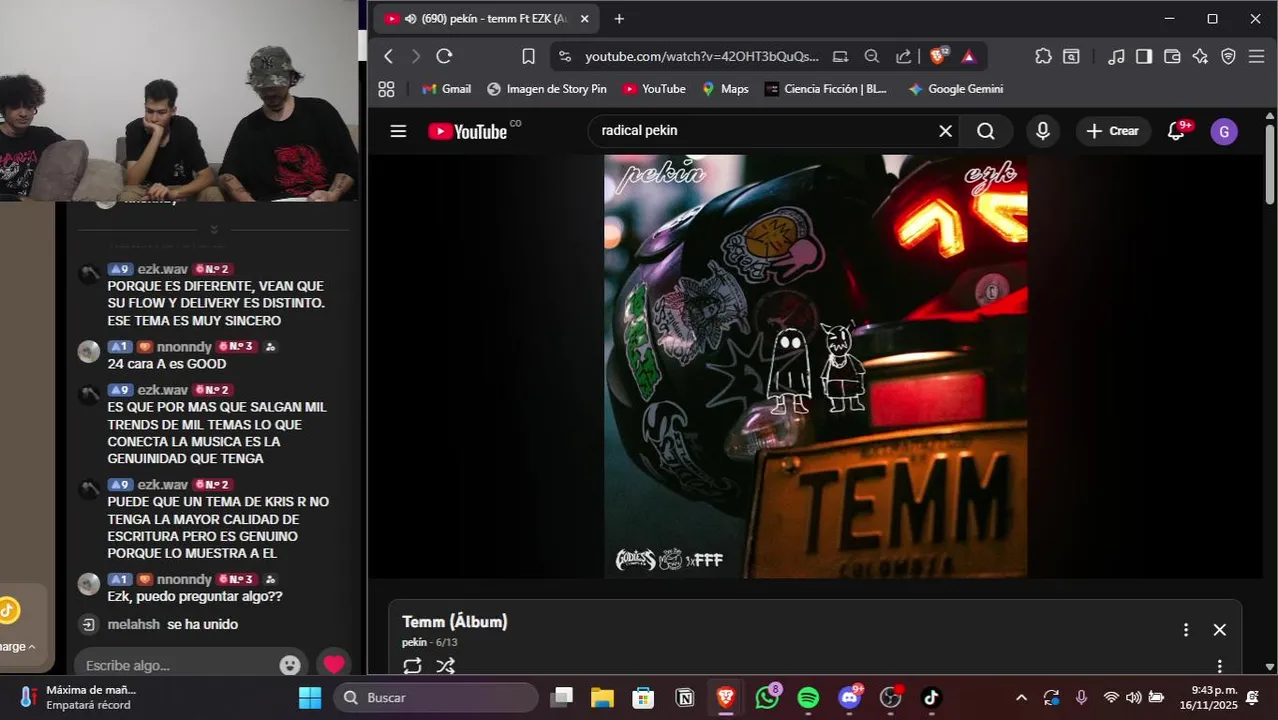1278x720 pixels.
Task: Open the cast/install screen icon in address bar
Action: click(x=841, y=57)
